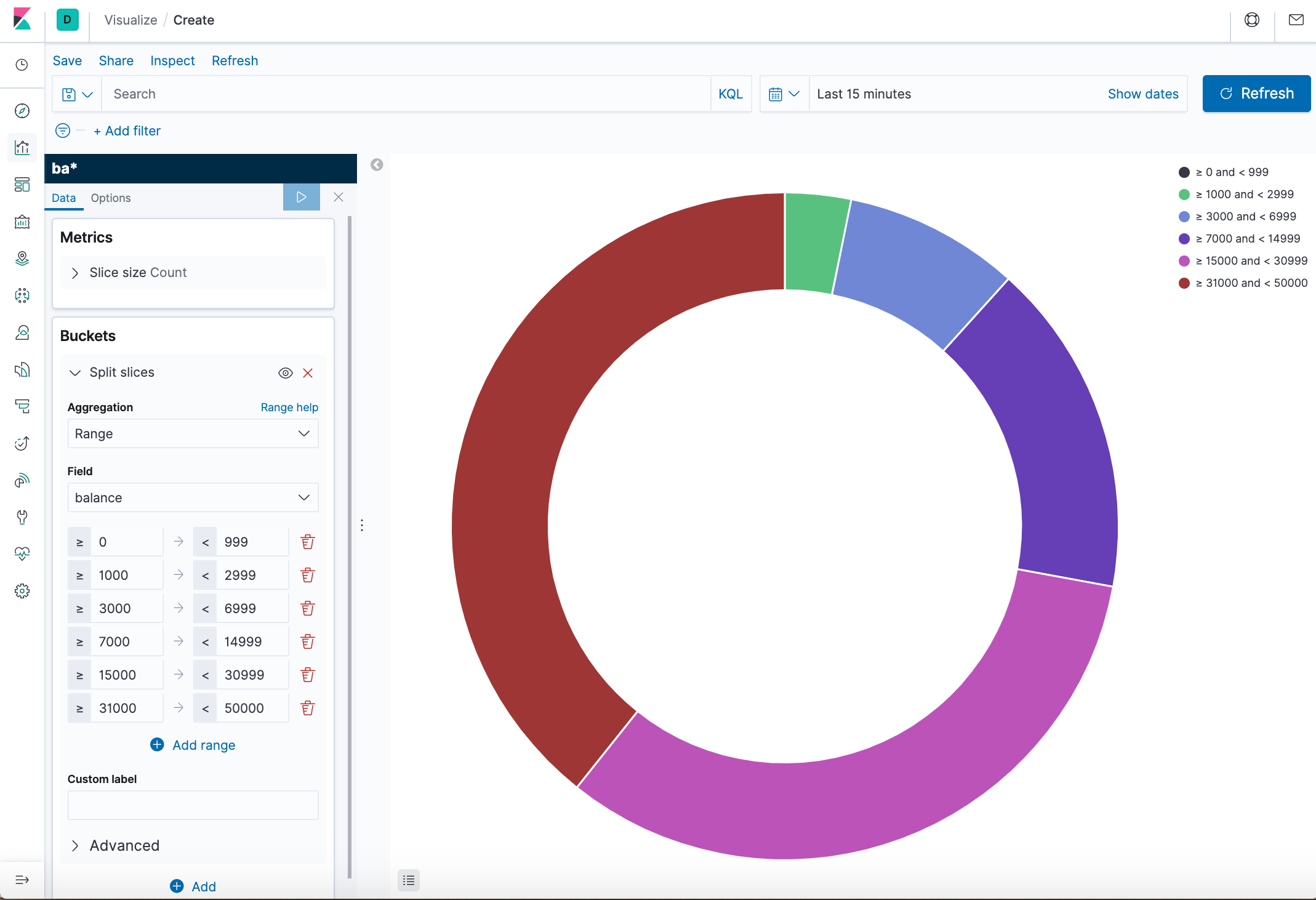Viewport: 1316px width, 900px height.
Task: Click Add bucket button at bottom
Action: [x=193, y=886]
